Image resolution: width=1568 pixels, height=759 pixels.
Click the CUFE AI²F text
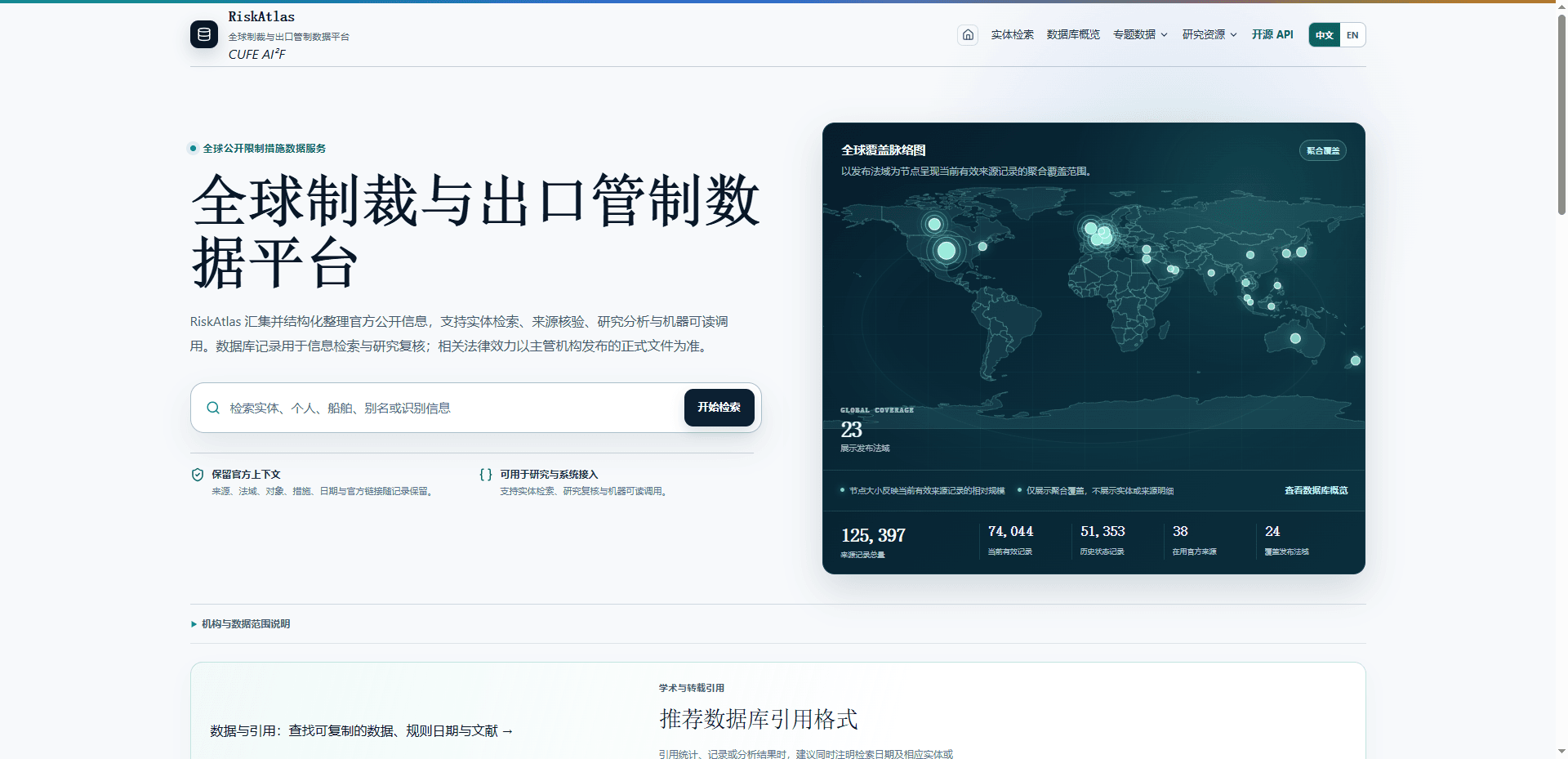256,54
